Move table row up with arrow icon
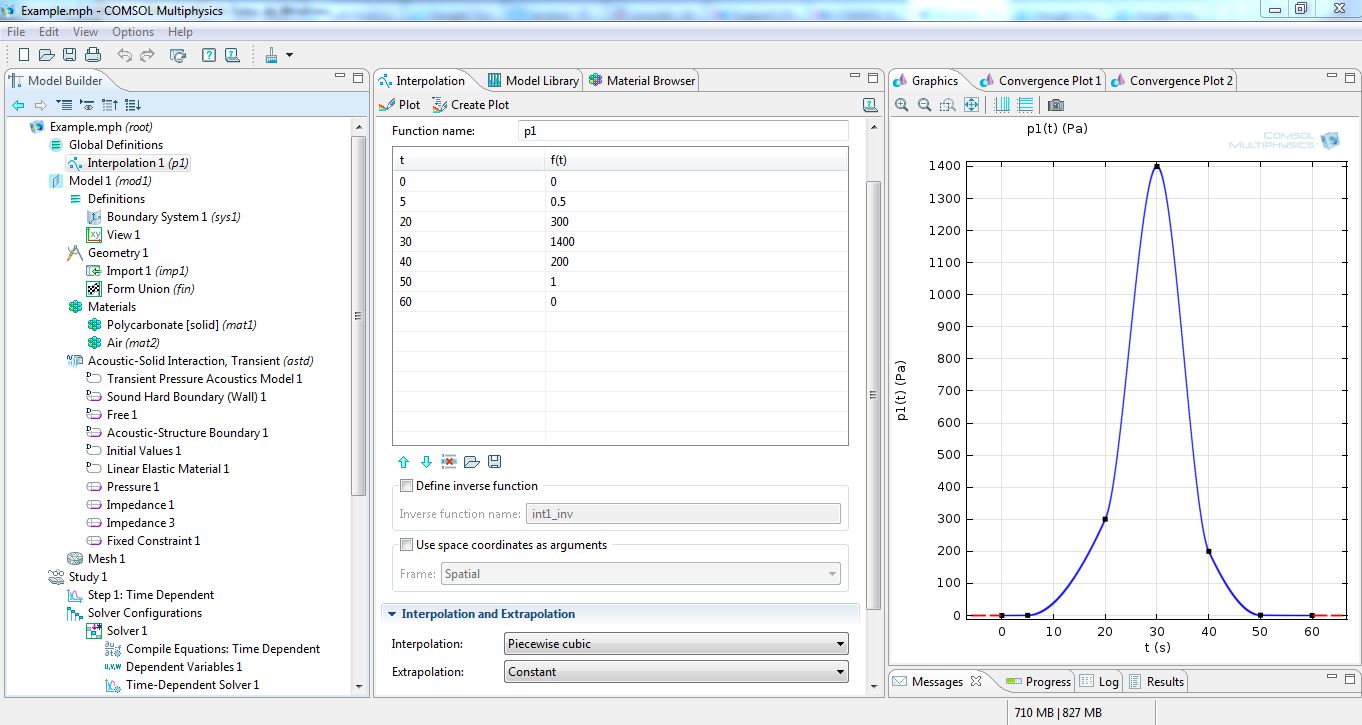The image size is (1362, 725). [404, 462]
